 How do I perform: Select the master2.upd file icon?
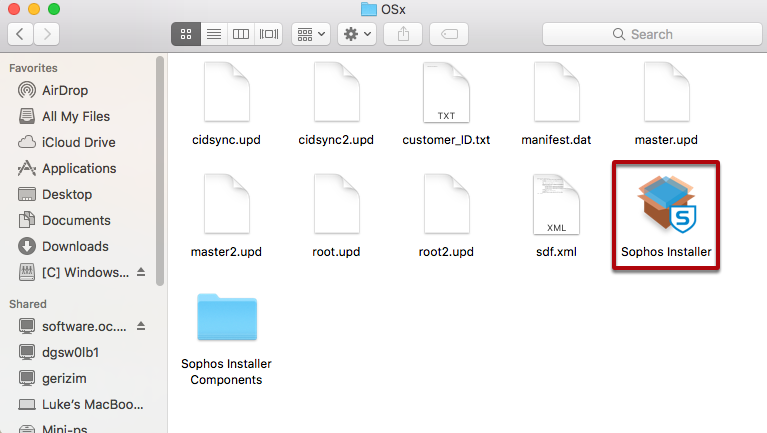(226, 204)
